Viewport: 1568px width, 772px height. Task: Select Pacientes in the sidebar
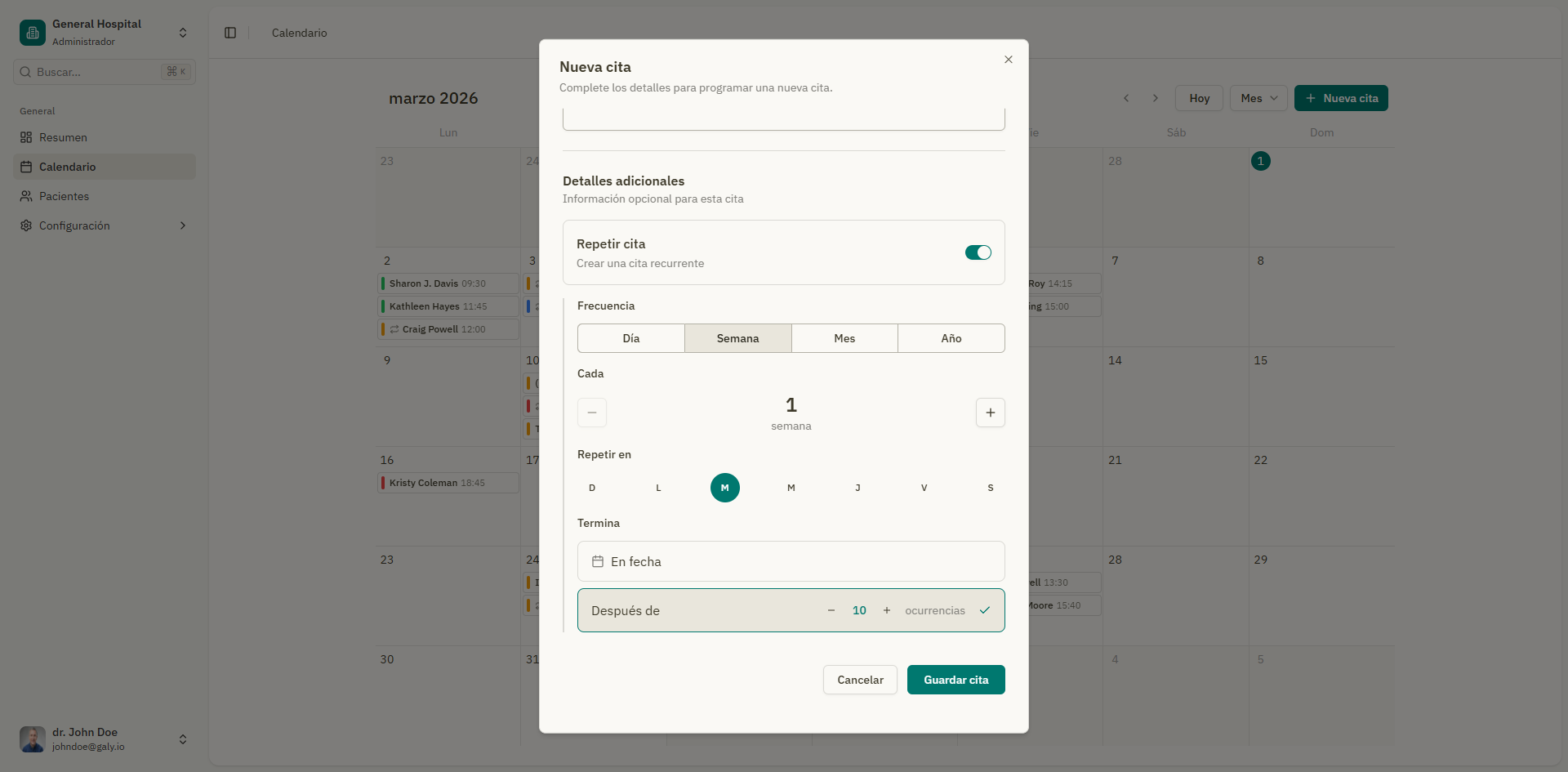tap(65, 196)
